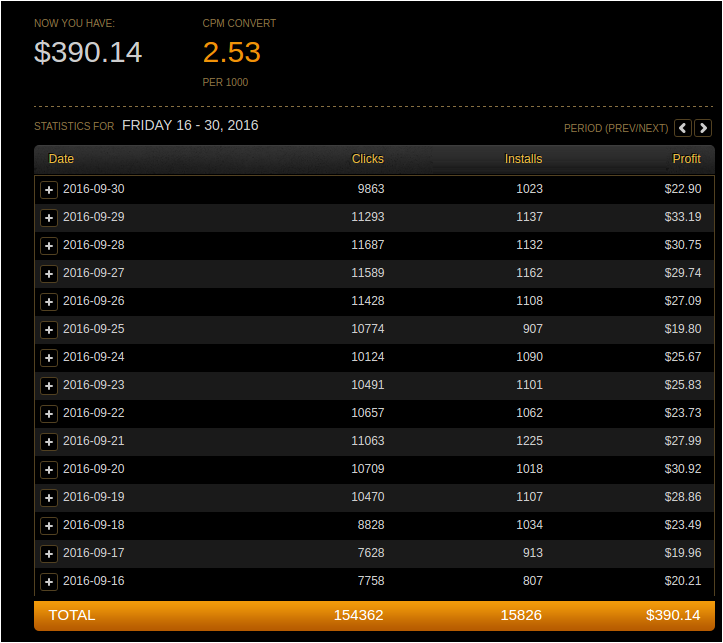Click total installs 15826

[521, 615]
